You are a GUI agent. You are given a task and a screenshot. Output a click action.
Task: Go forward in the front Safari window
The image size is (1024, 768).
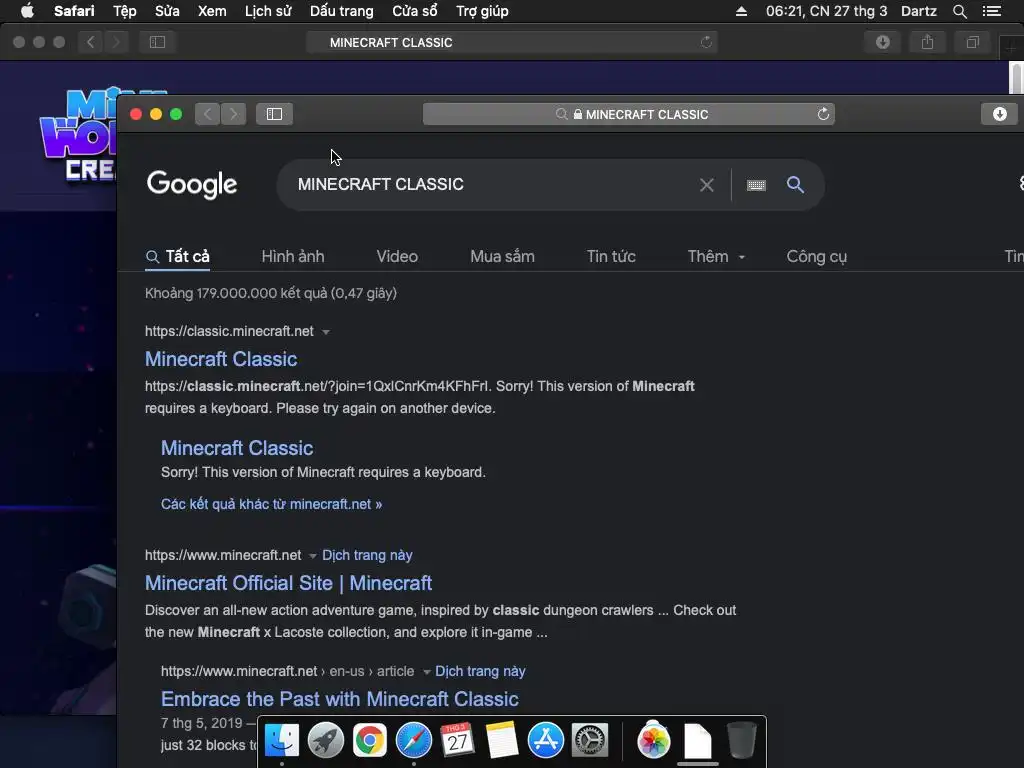point(234,114)
